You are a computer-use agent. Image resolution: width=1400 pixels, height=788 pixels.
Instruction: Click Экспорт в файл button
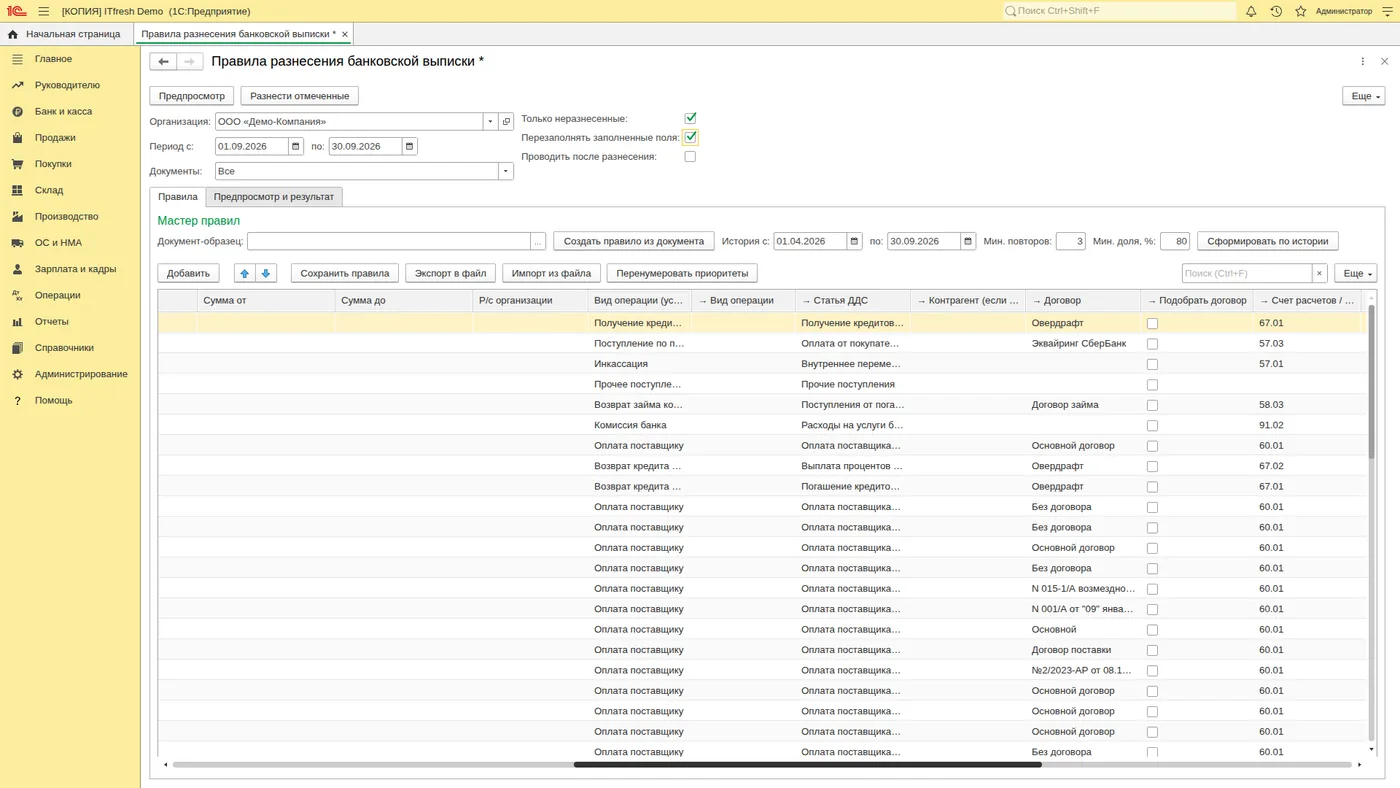point(451,273)
